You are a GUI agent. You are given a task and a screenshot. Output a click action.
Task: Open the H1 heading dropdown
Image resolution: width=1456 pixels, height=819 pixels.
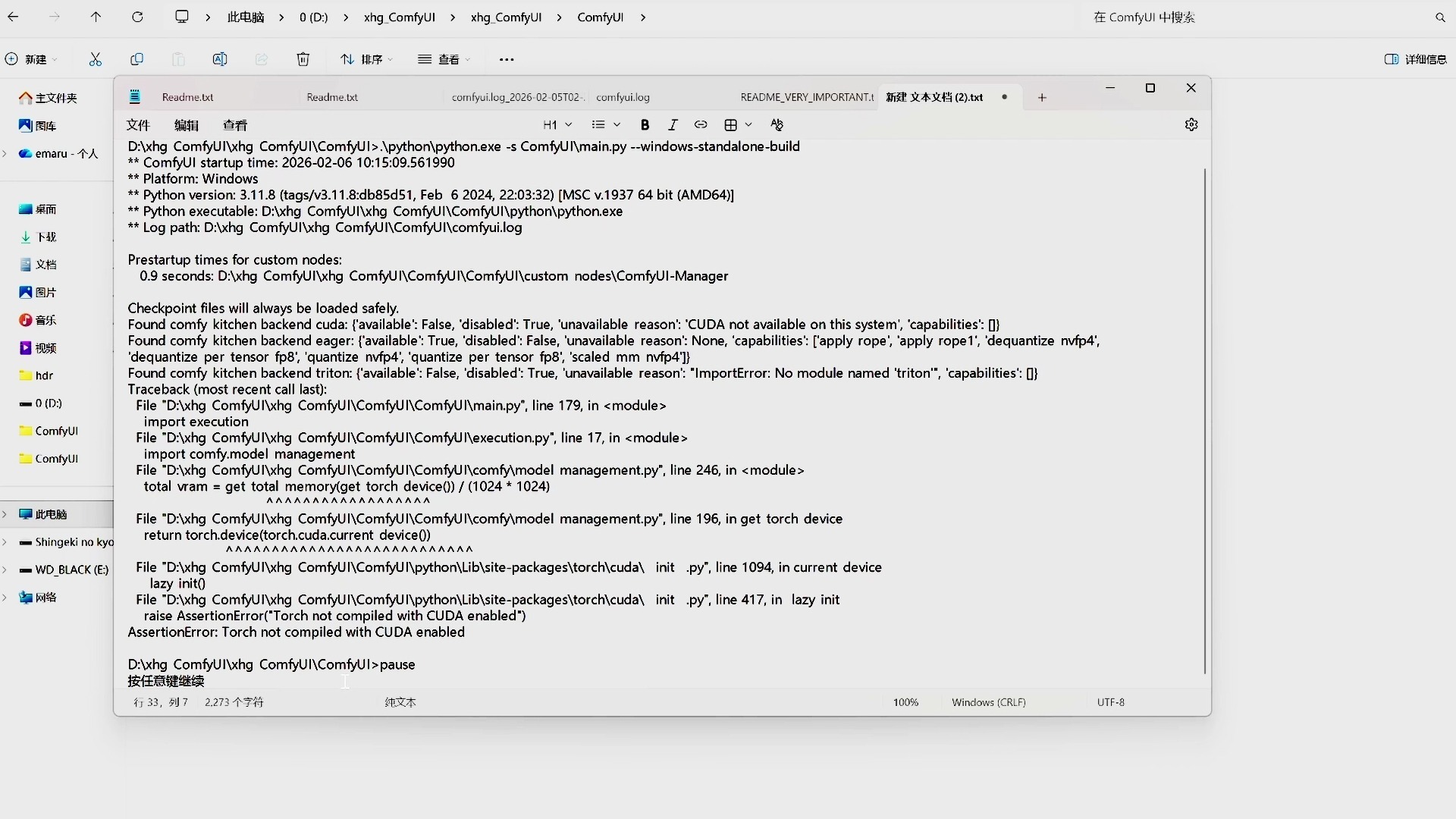point(557,125)
